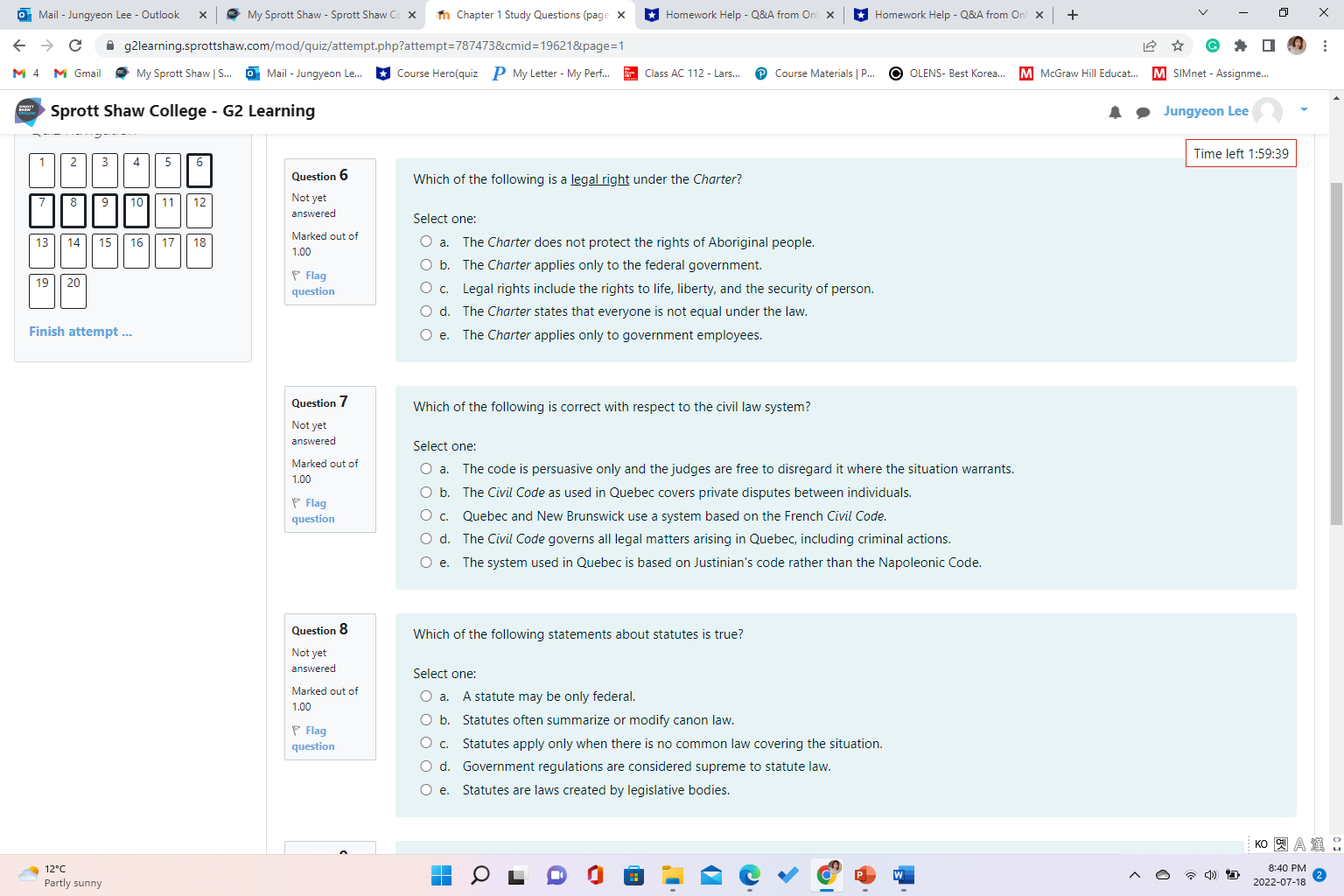Select answer a for Question 6
1344x896 pixels.
[x=426, y=241]
